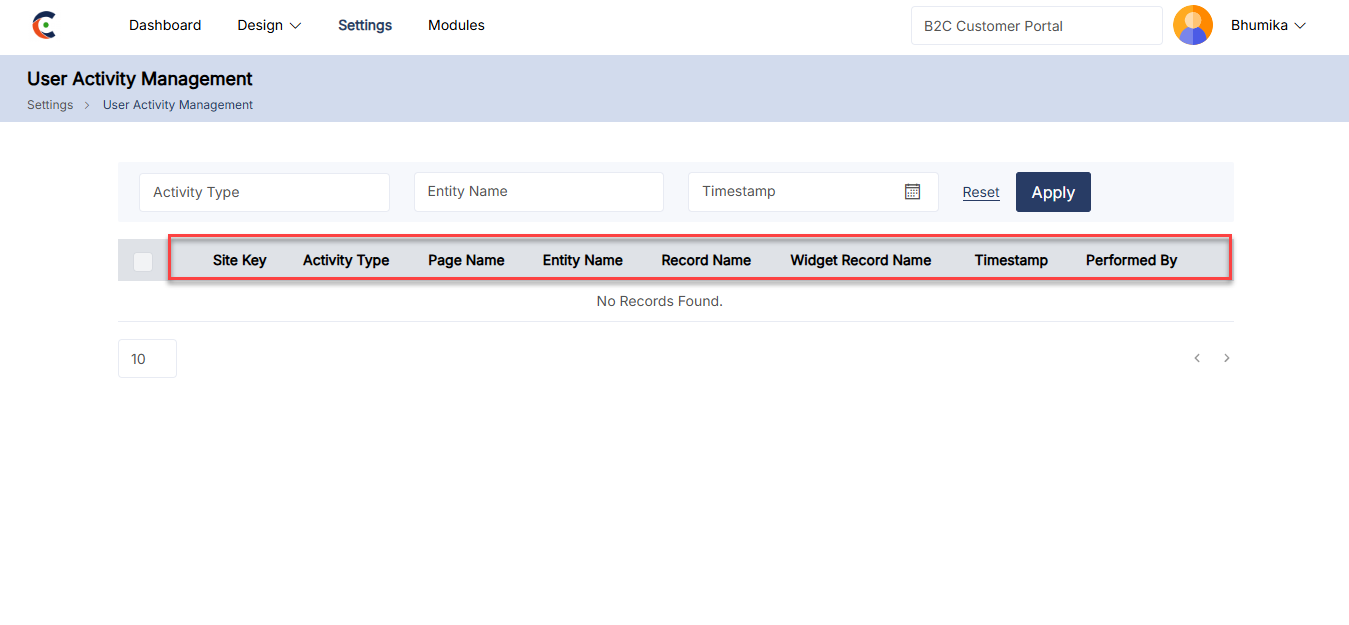Open the page size selector showing 10
This screenshot has width=1349, height=625.
(x=147, y=359)
